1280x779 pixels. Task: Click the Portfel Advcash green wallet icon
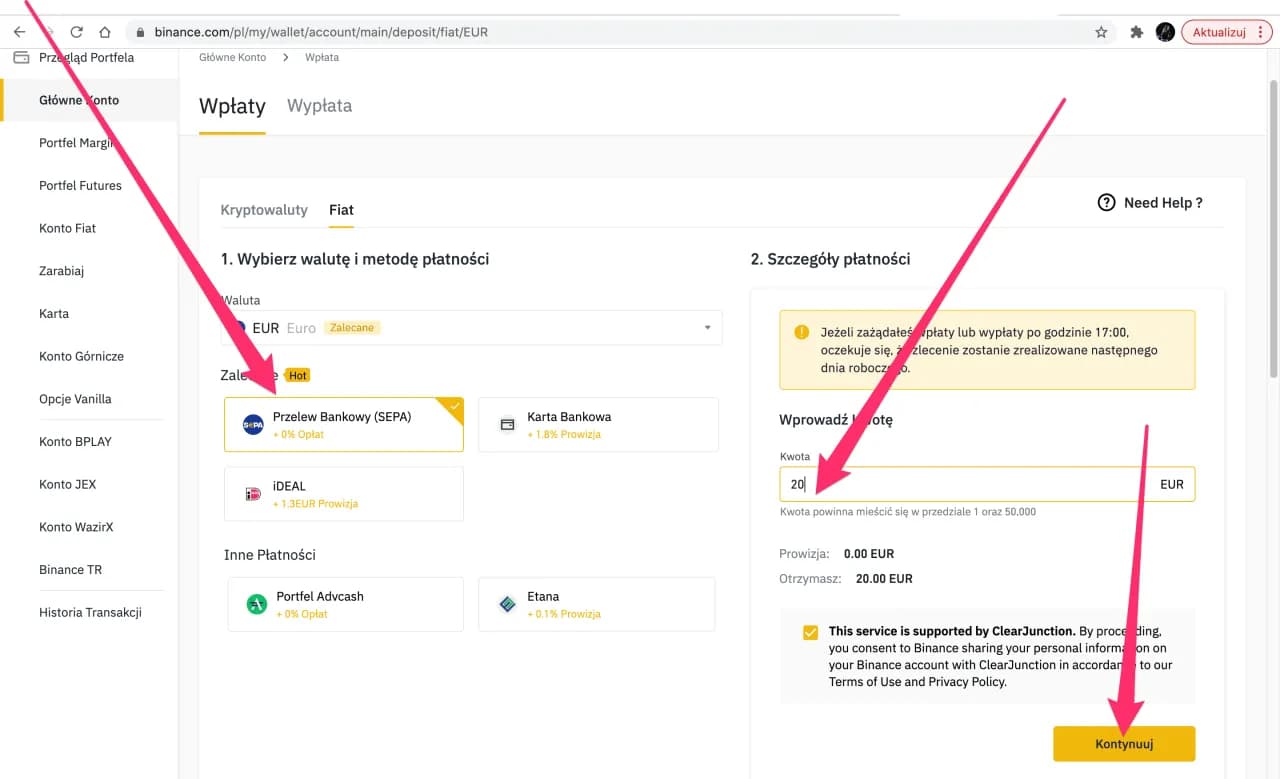click(x=255, y=604)
